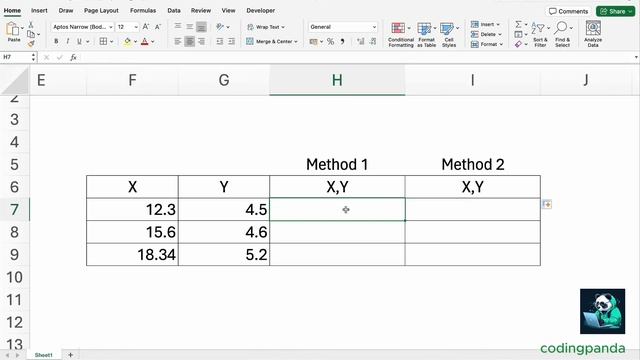Click the Clear eraser icon

[x=518, y=44]
